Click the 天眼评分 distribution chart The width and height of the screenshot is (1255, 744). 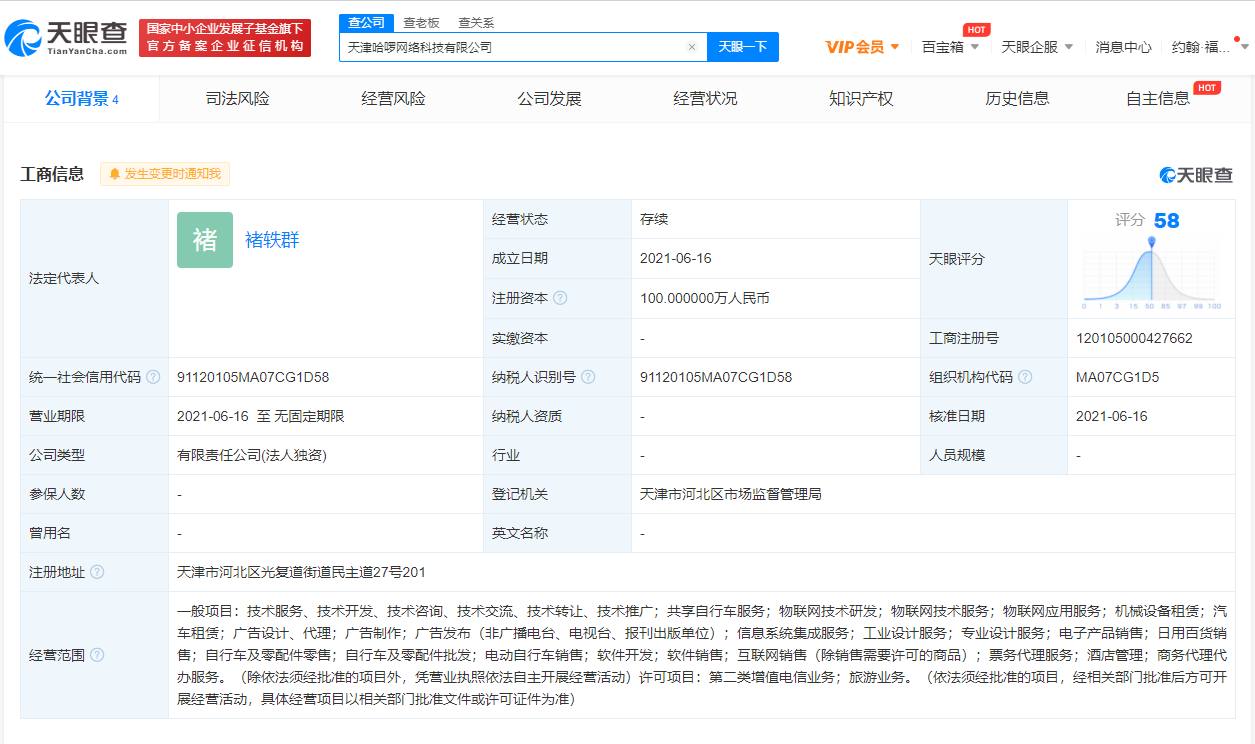point(1151,273)
